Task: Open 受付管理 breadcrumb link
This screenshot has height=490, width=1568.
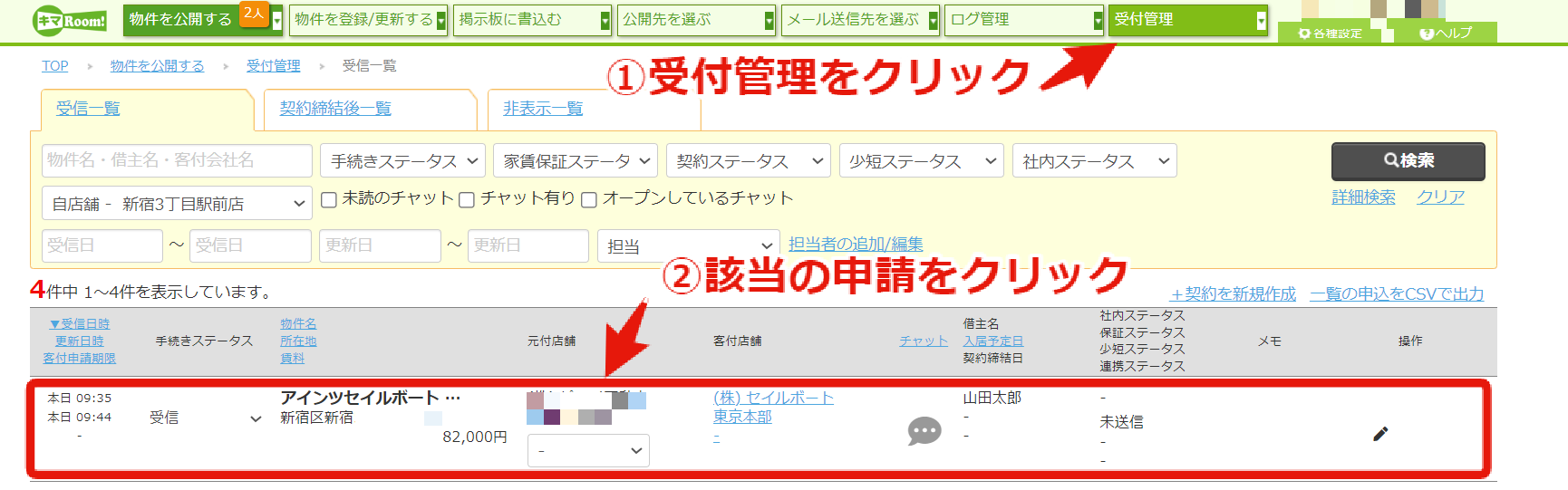Action: pos(273,66)
